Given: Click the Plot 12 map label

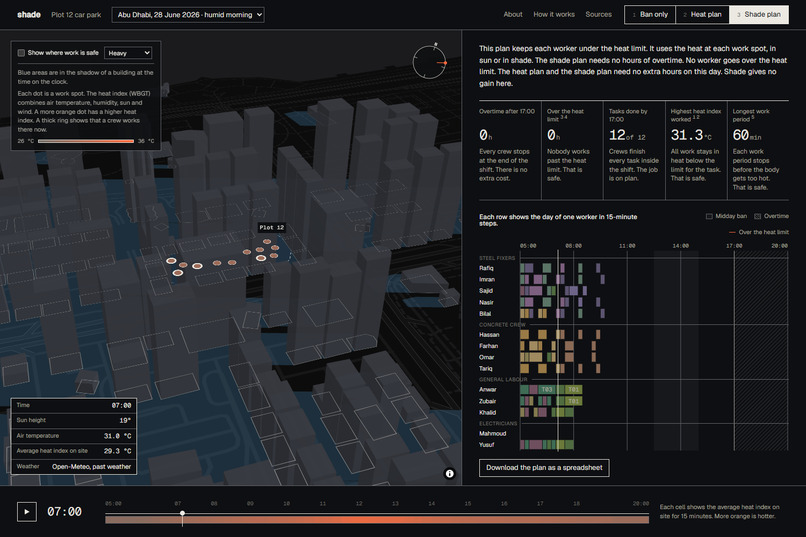Looking at the screenshot, I should [271, 227].
